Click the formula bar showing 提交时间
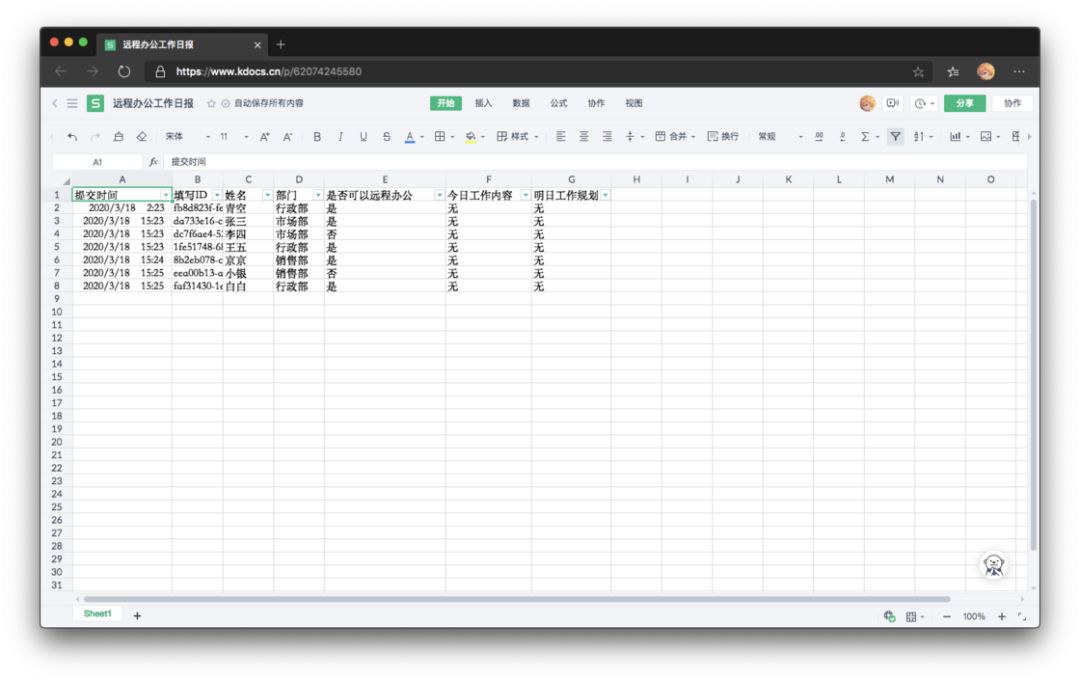1080x681 pixels. coord(596,162)
